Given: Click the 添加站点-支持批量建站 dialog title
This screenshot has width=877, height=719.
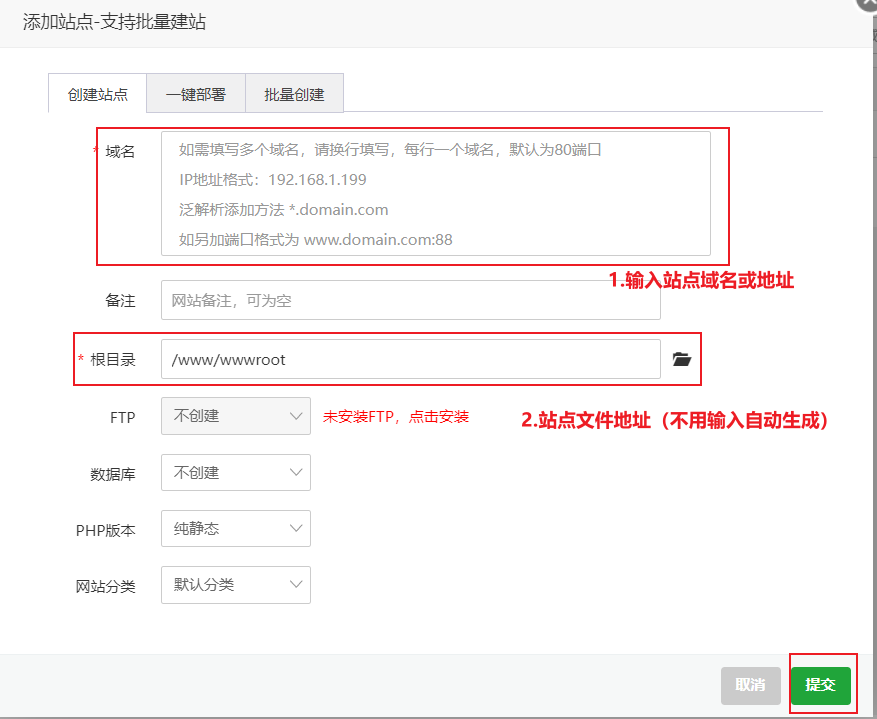Looking at the screenshot, I should point(114,21).
